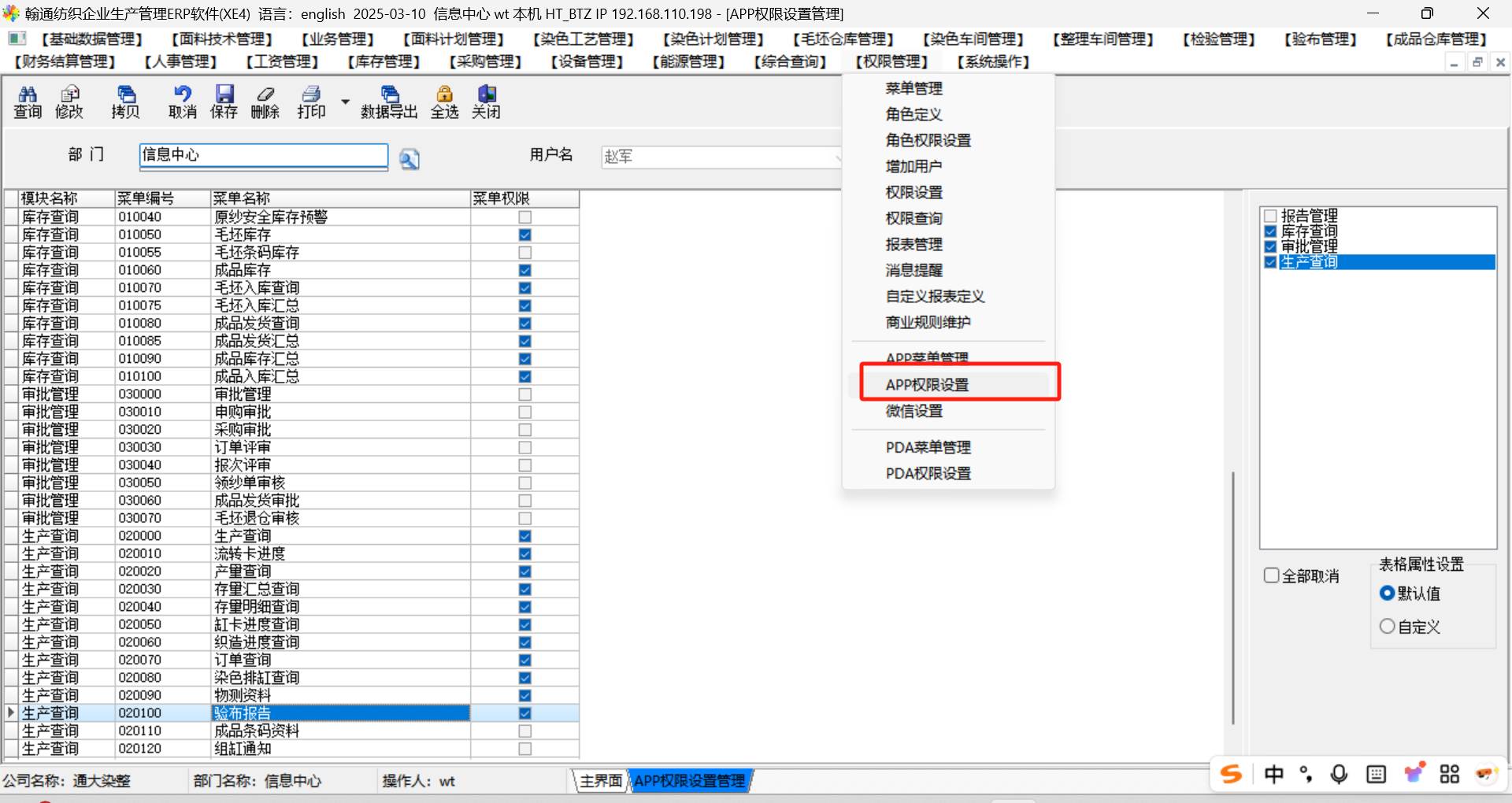Open the IME soft keyboard icon

pyautogui.click(x=1377, y=775)
